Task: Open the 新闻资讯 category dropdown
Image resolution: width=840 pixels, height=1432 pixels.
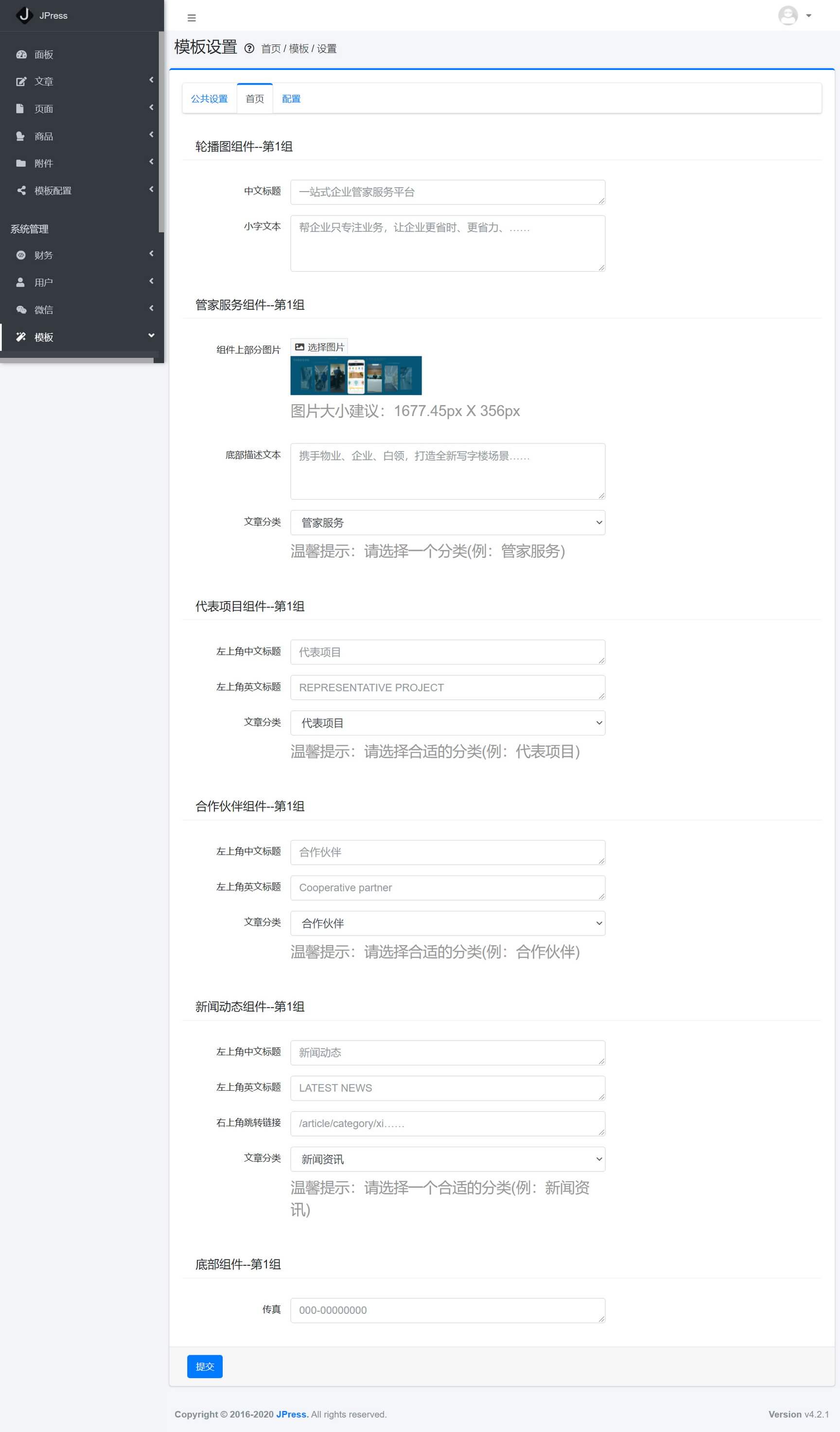Action: tap(448, 1159)
